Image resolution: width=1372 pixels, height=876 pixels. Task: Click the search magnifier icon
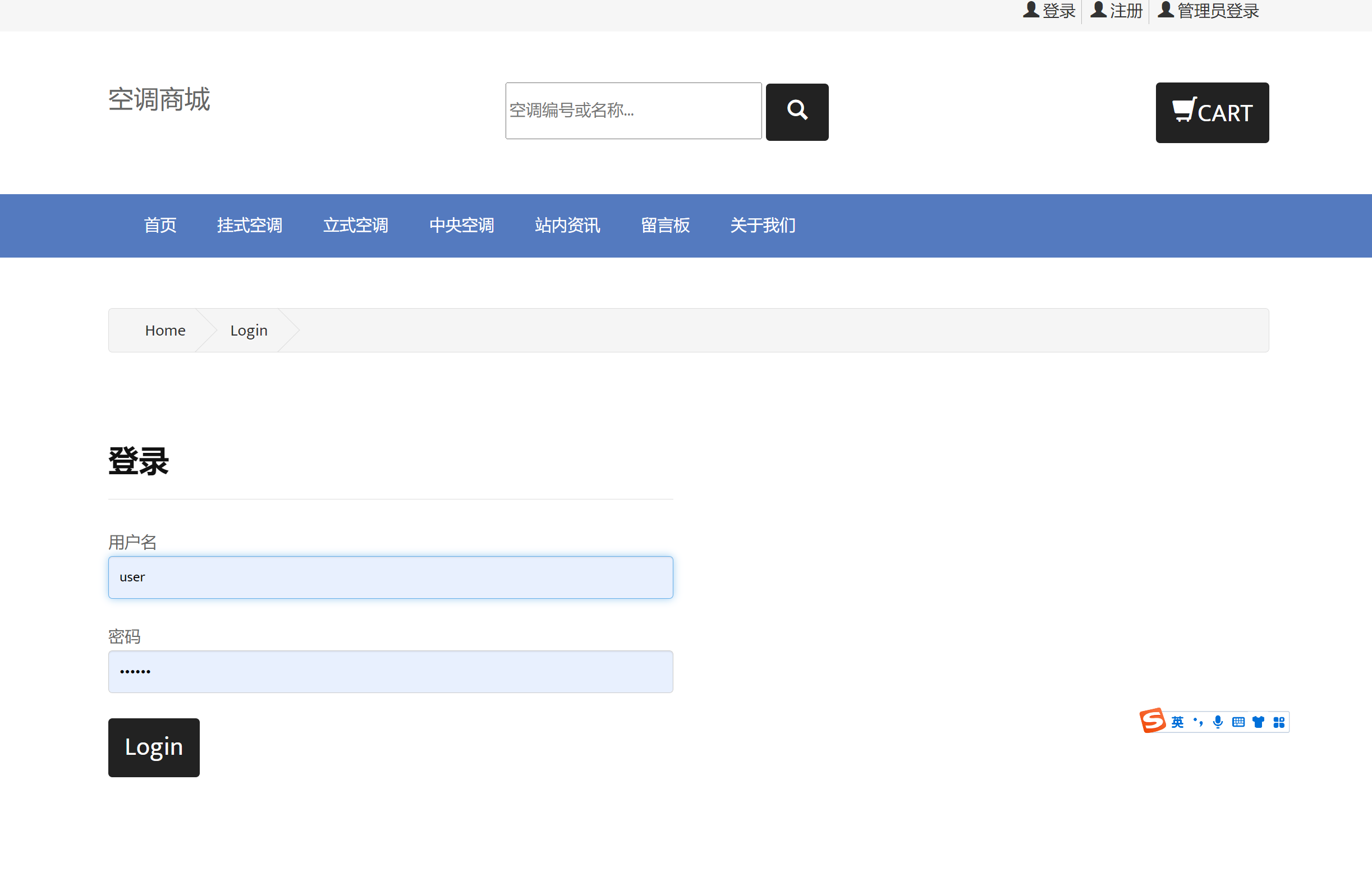[796, 111]
